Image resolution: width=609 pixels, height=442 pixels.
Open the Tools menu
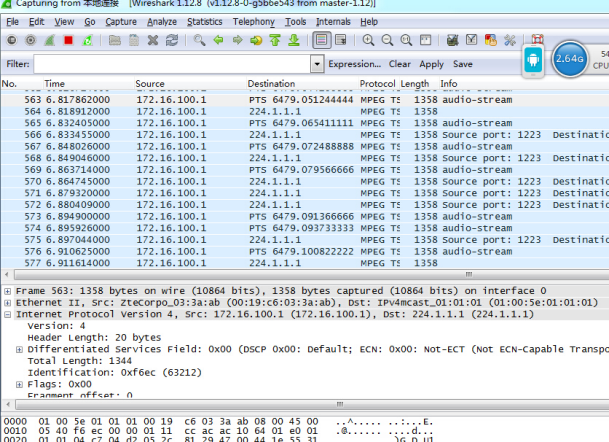click(296, 22)
